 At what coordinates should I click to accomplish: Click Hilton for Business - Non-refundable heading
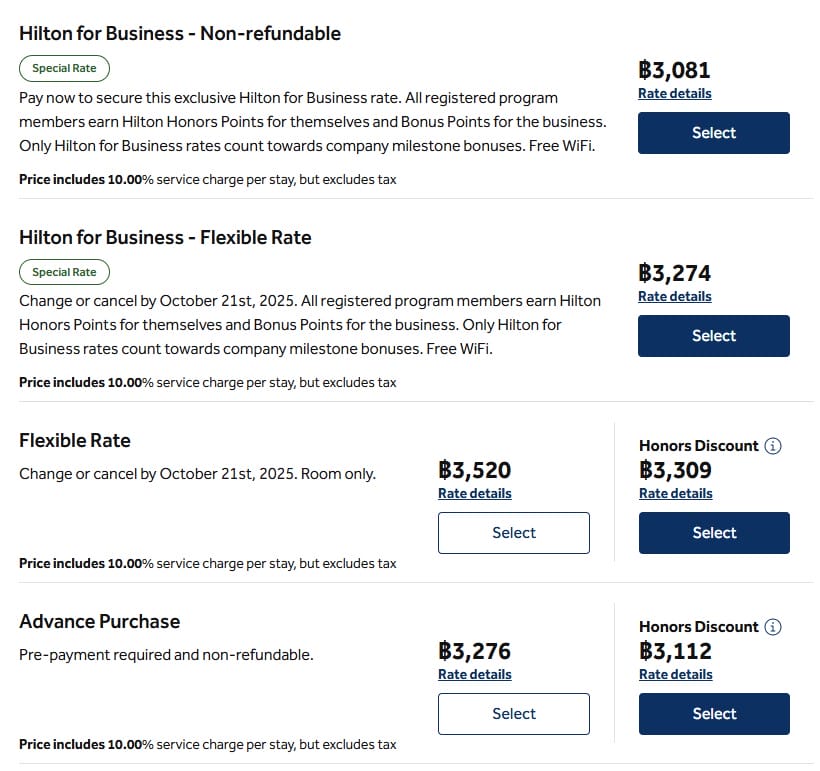tap(180, 33)
